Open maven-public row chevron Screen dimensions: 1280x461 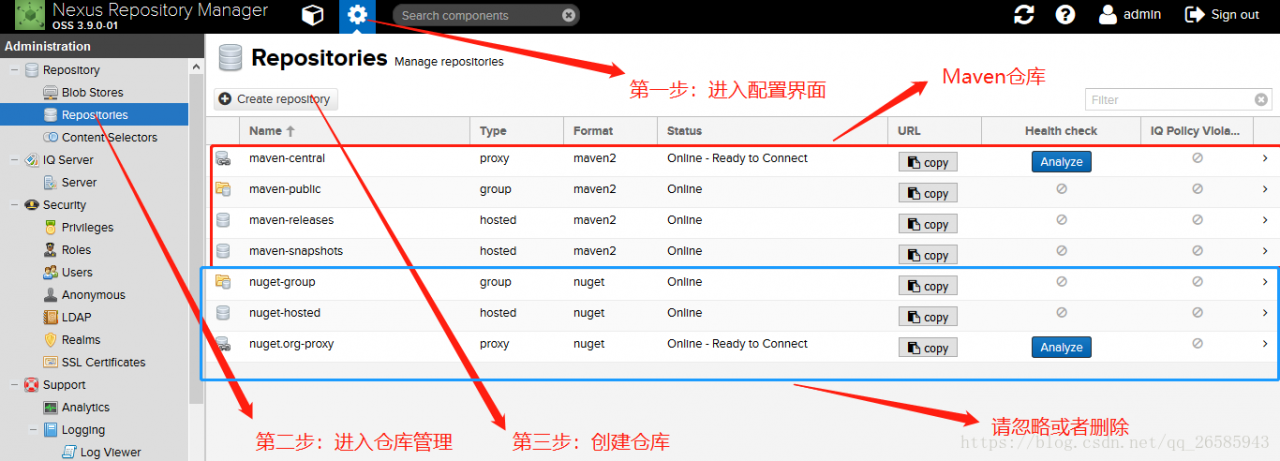(1264, 189)
